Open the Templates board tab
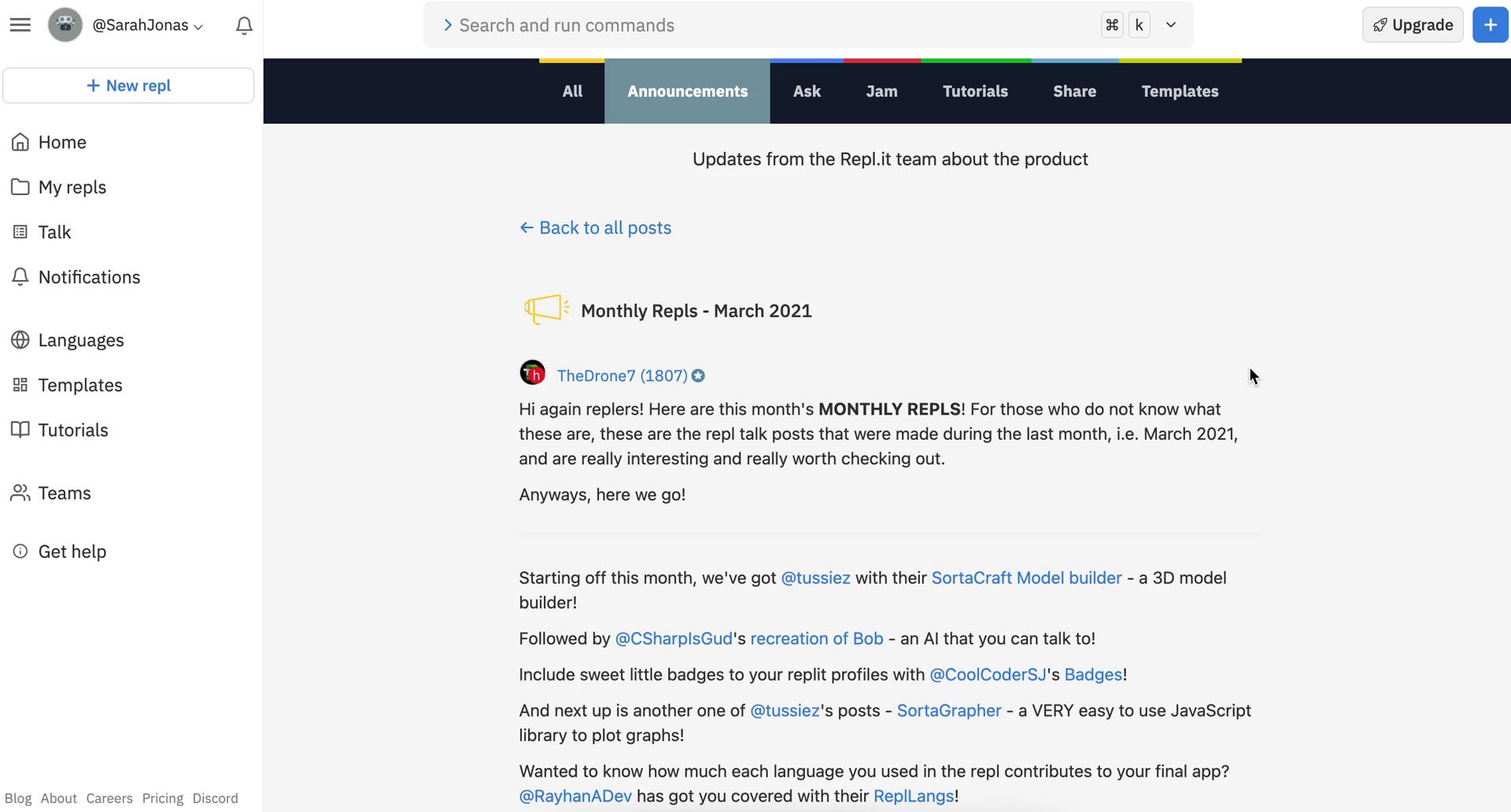Screen dimensions: 1511x812 point(1180,91)
